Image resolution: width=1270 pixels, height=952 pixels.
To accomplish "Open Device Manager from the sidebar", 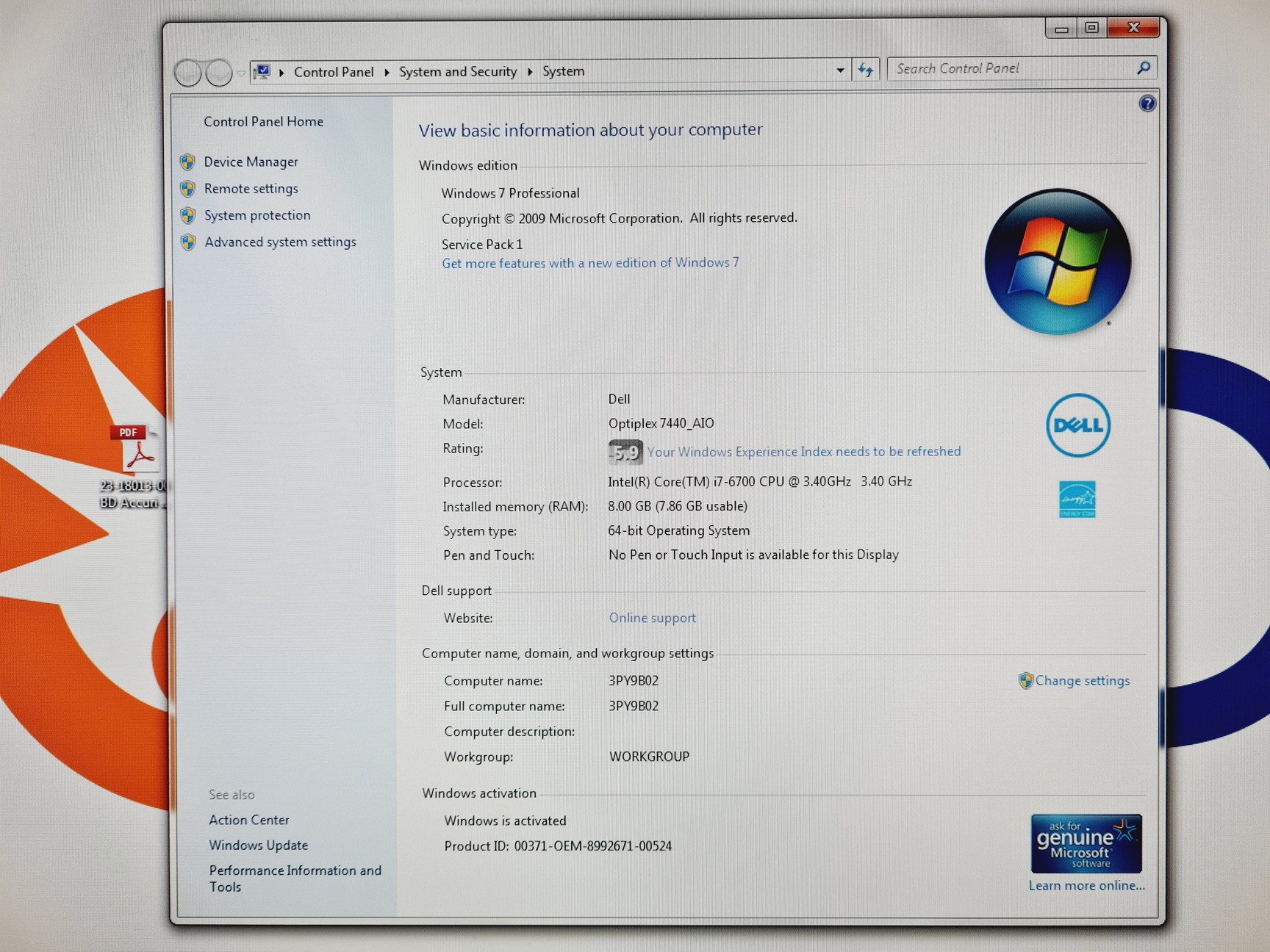I will click(x=251, y=162).
